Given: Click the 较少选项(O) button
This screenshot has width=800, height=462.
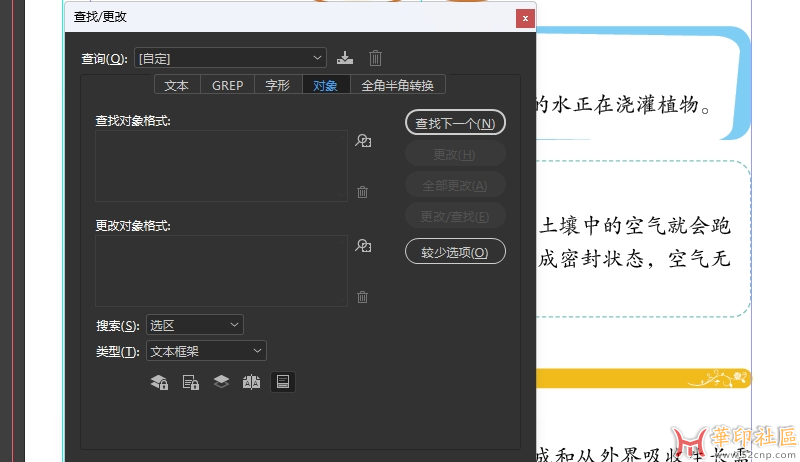Looking at the screenshot, I should pos(455,252).
